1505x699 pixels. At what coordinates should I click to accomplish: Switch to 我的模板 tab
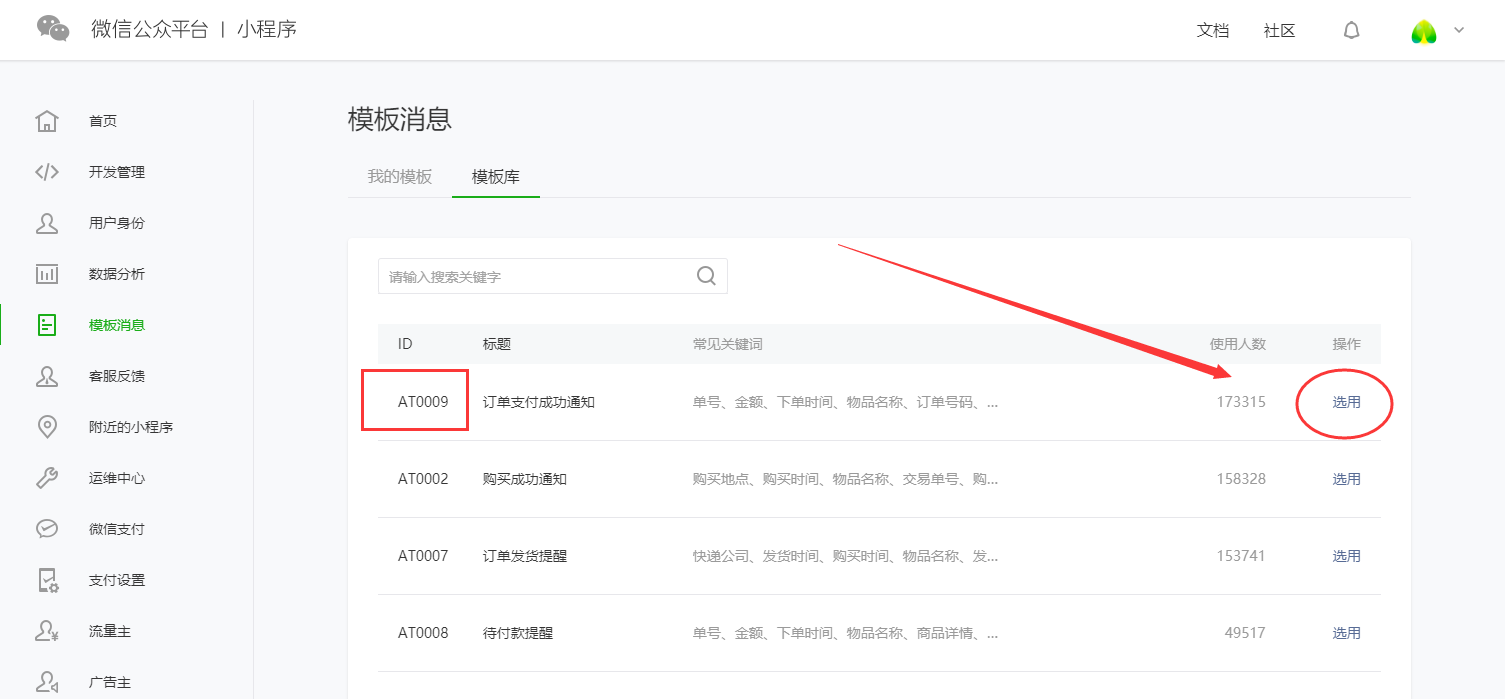point(399,177)
